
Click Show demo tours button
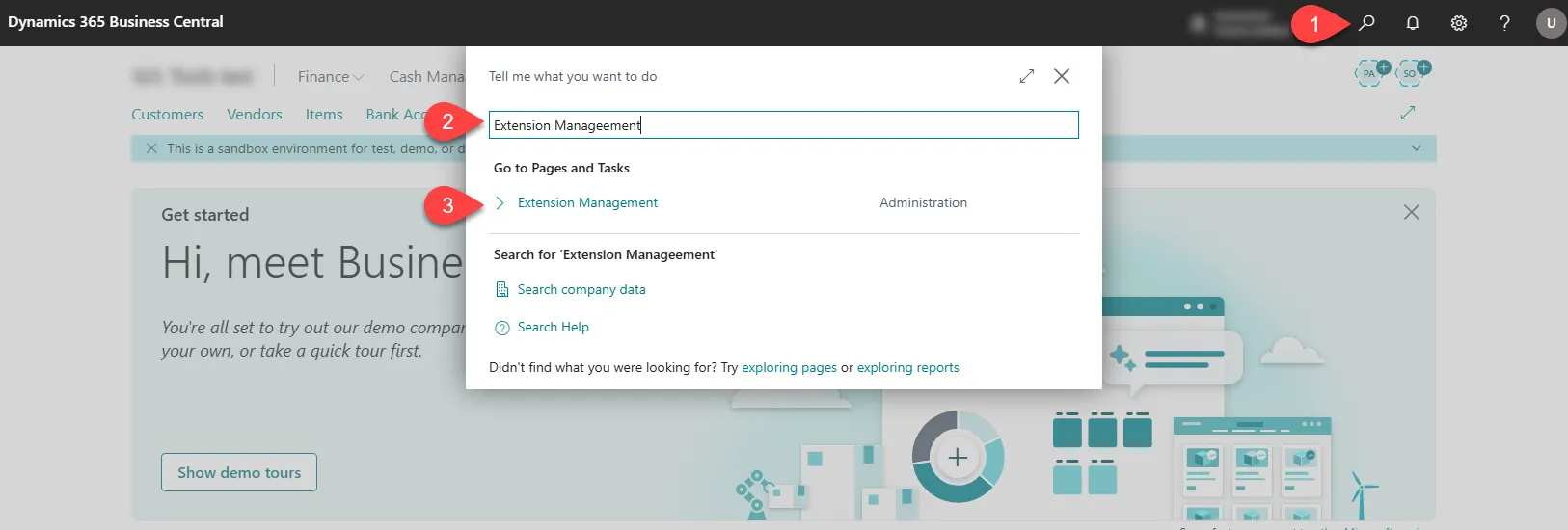click(239, 472)
